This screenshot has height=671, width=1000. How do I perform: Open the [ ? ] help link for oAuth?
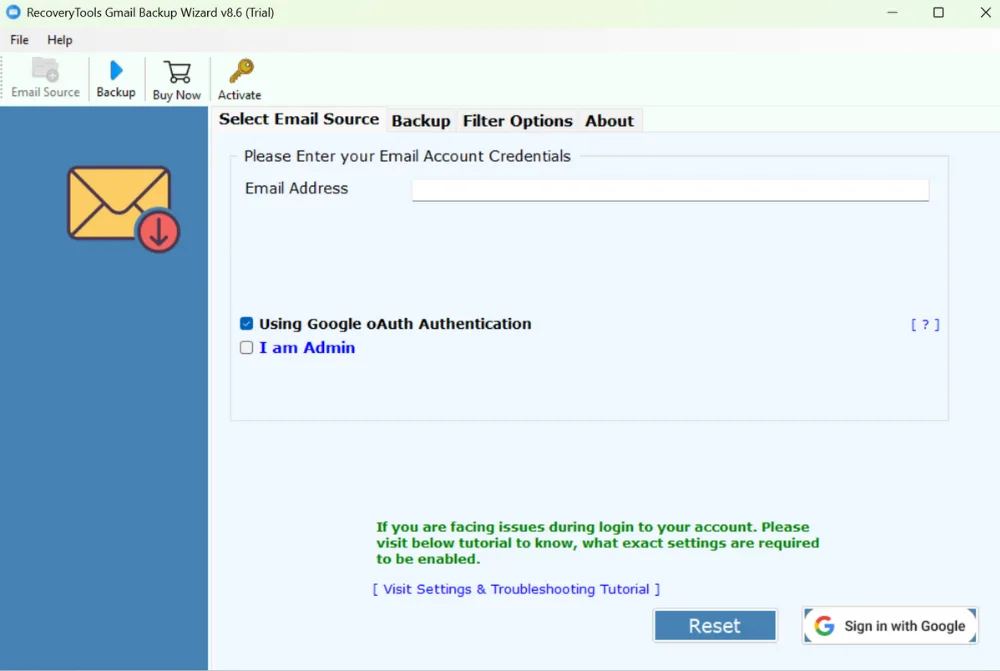tap(925, 324)
